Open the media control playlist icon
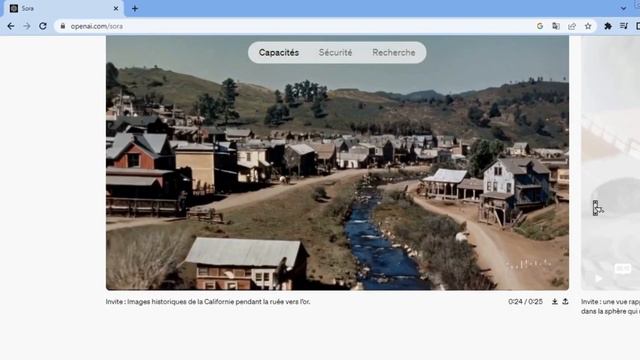Screen dimensions: 640x360 tap(624, 26)
